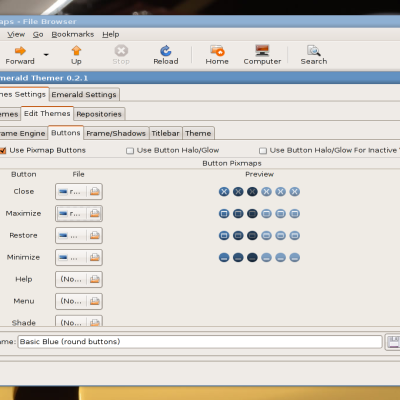The height and width of the screenshot is (400, 400).
Task: Click the first Close preview pixmap
Action: coord(224,192)
